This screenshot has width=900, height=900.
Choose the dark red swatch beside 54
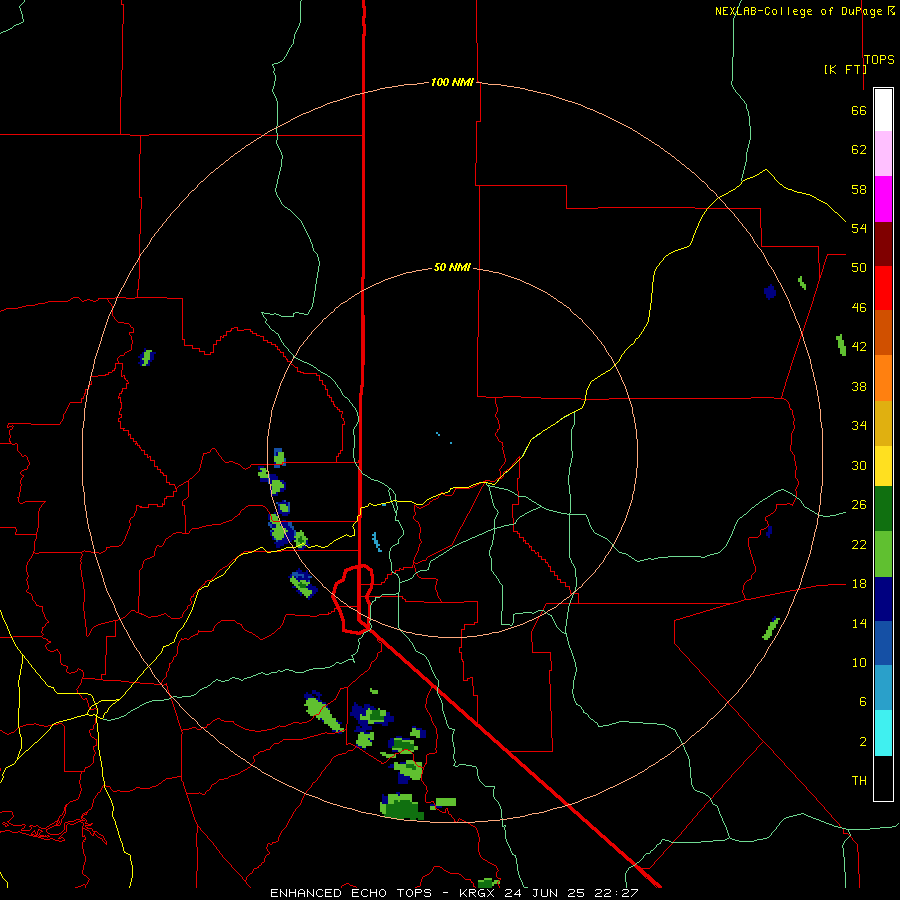click(x=883, y=244)
